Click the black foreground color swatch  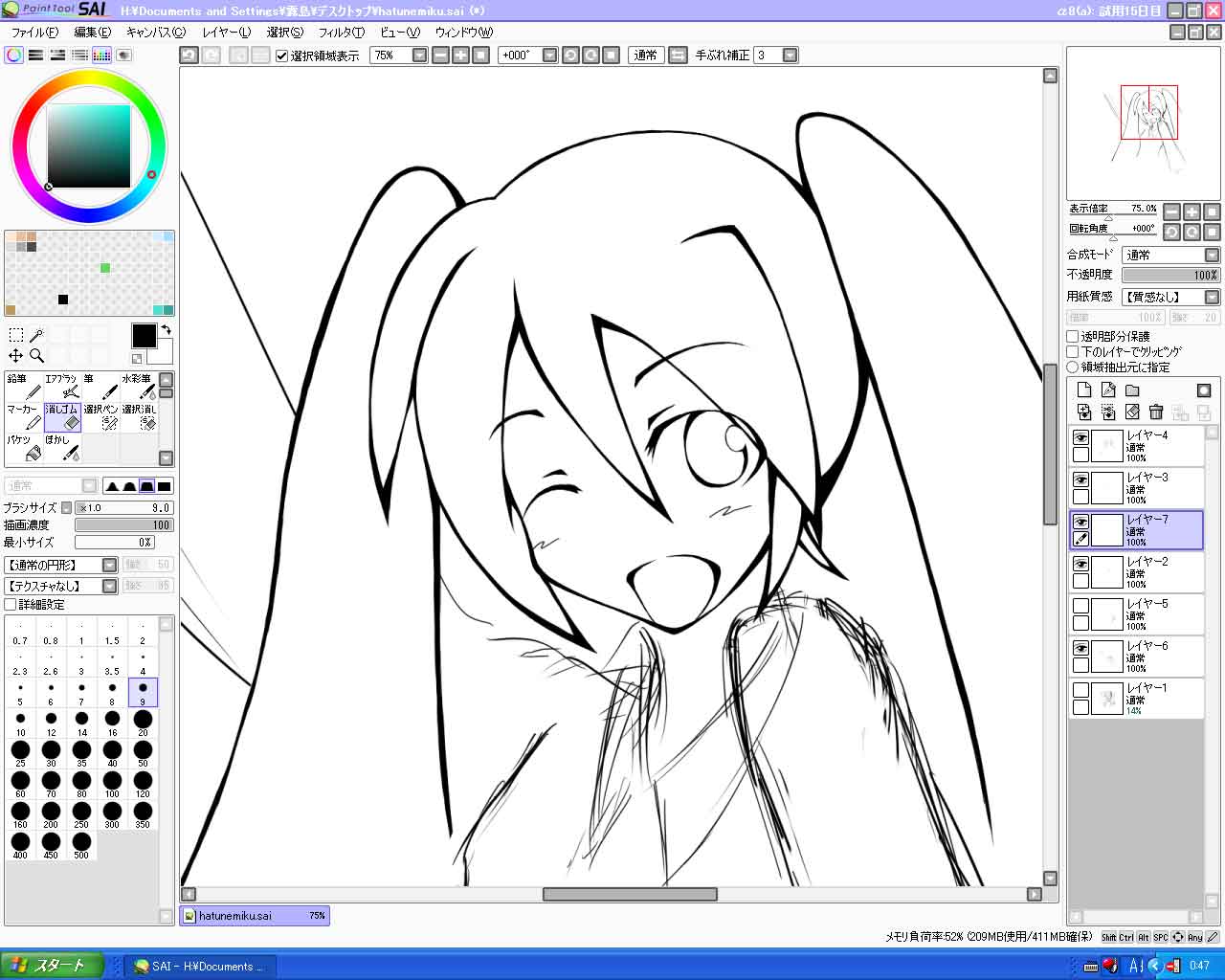point(144,336)
